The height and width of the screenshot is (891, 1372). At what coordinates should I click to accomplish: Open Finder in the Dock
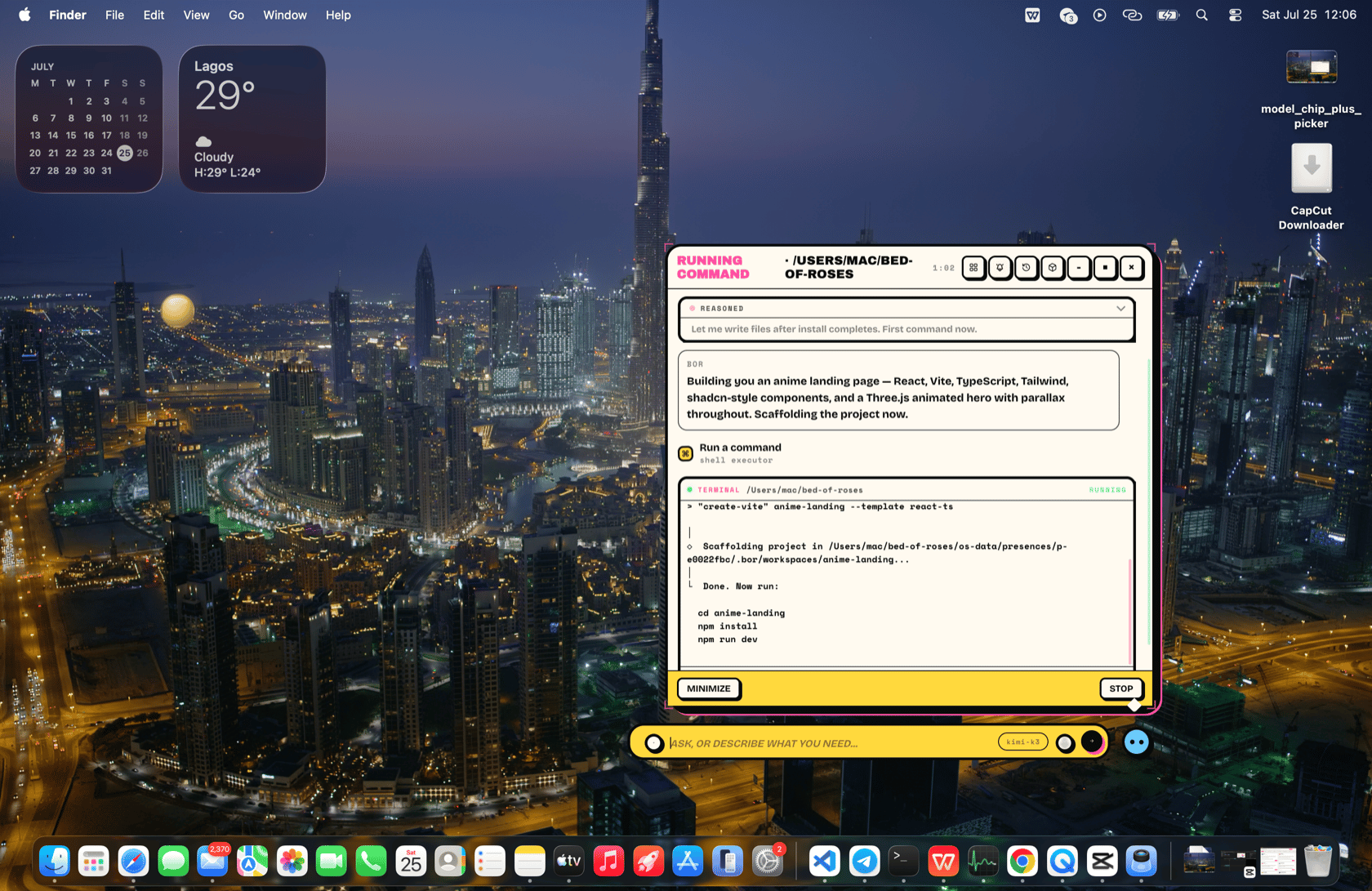(x=55, y=861)
